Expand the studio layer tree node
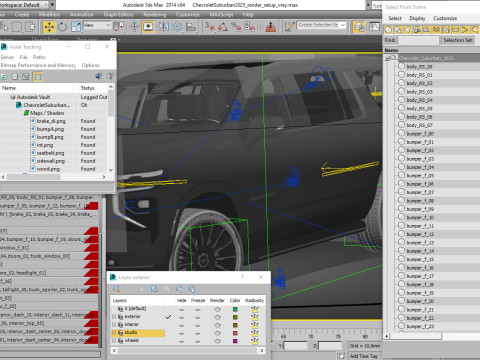This screenshot has width=480, height=360. tap(114, 333)
